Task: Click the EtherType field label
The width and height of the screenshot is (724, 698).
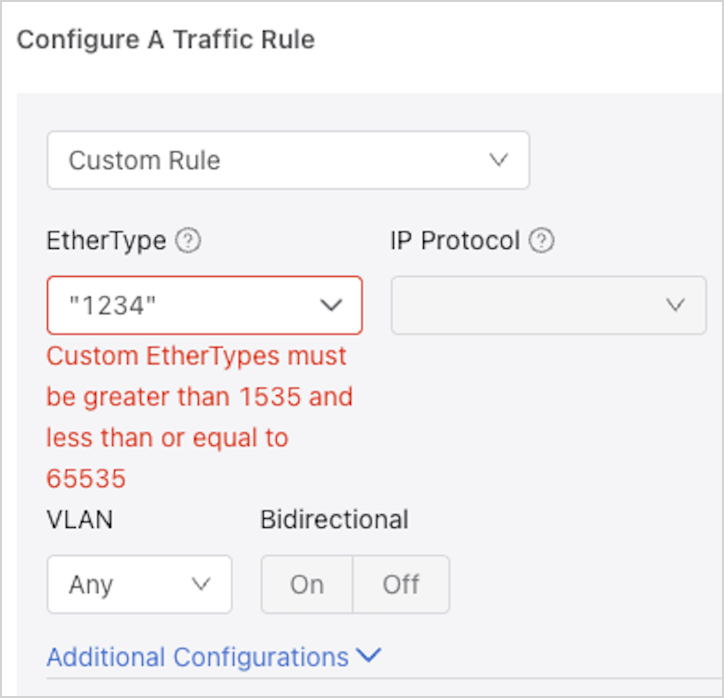Action: [x=107, y=241]
